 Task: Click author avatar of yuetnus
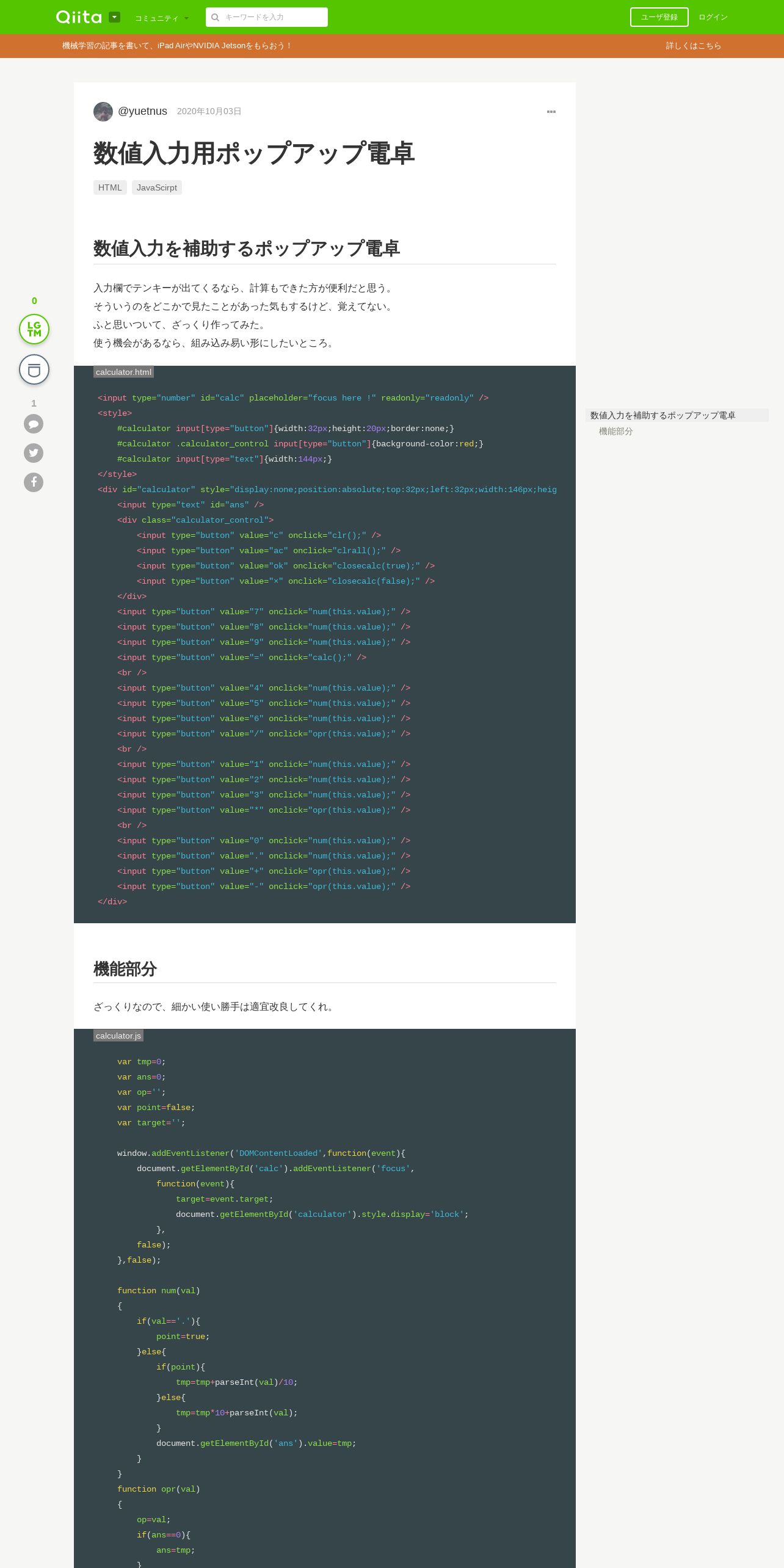(103, 112)
